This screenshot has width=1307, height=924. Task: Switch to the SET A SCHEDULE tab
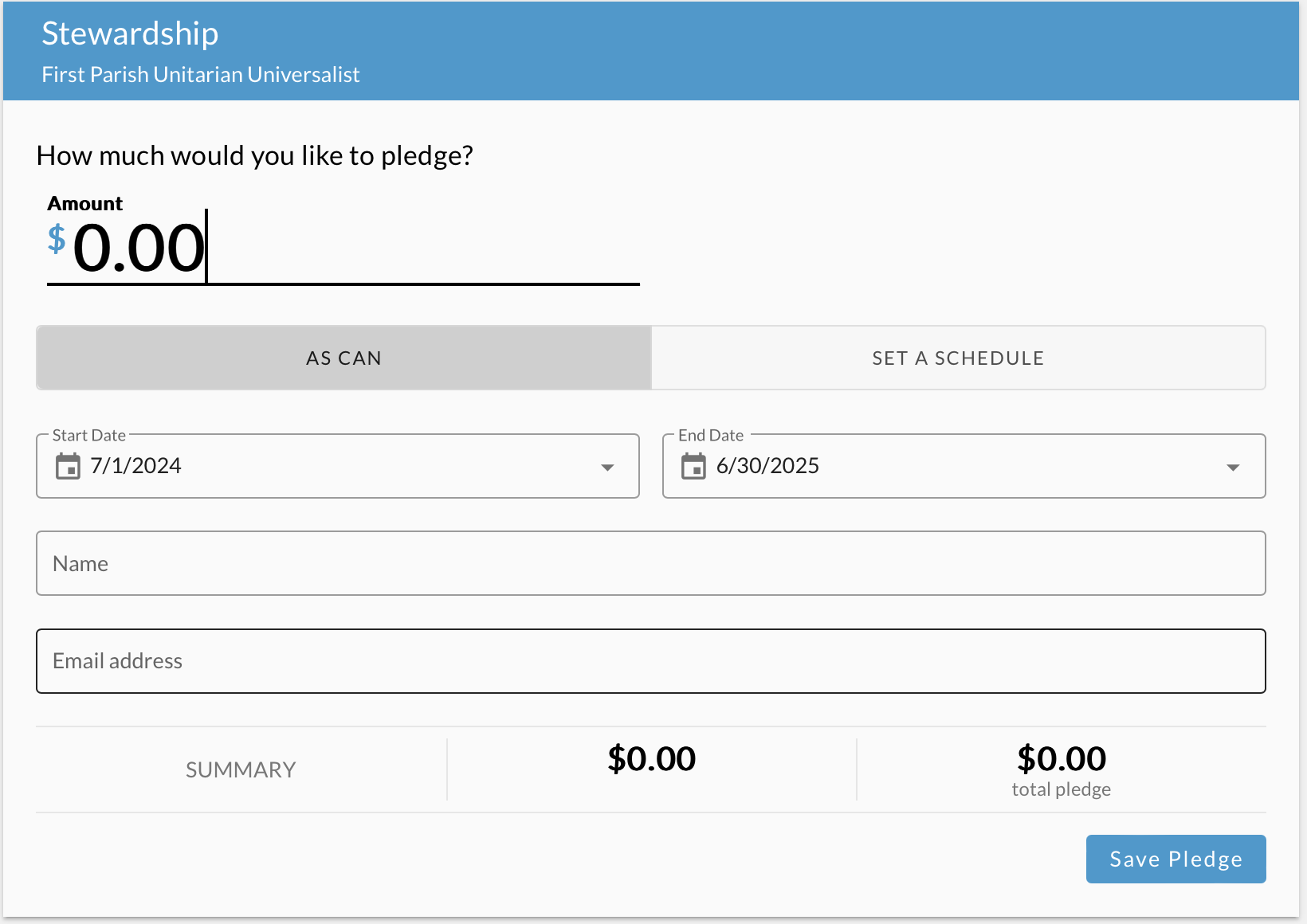(x=958, y=358)
